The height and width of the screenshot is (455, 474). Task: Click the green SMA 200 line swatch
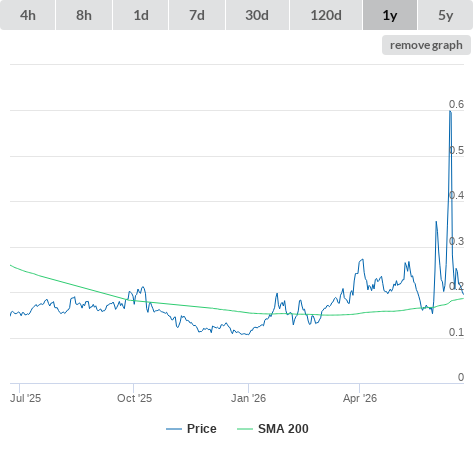tap(245, 429)
